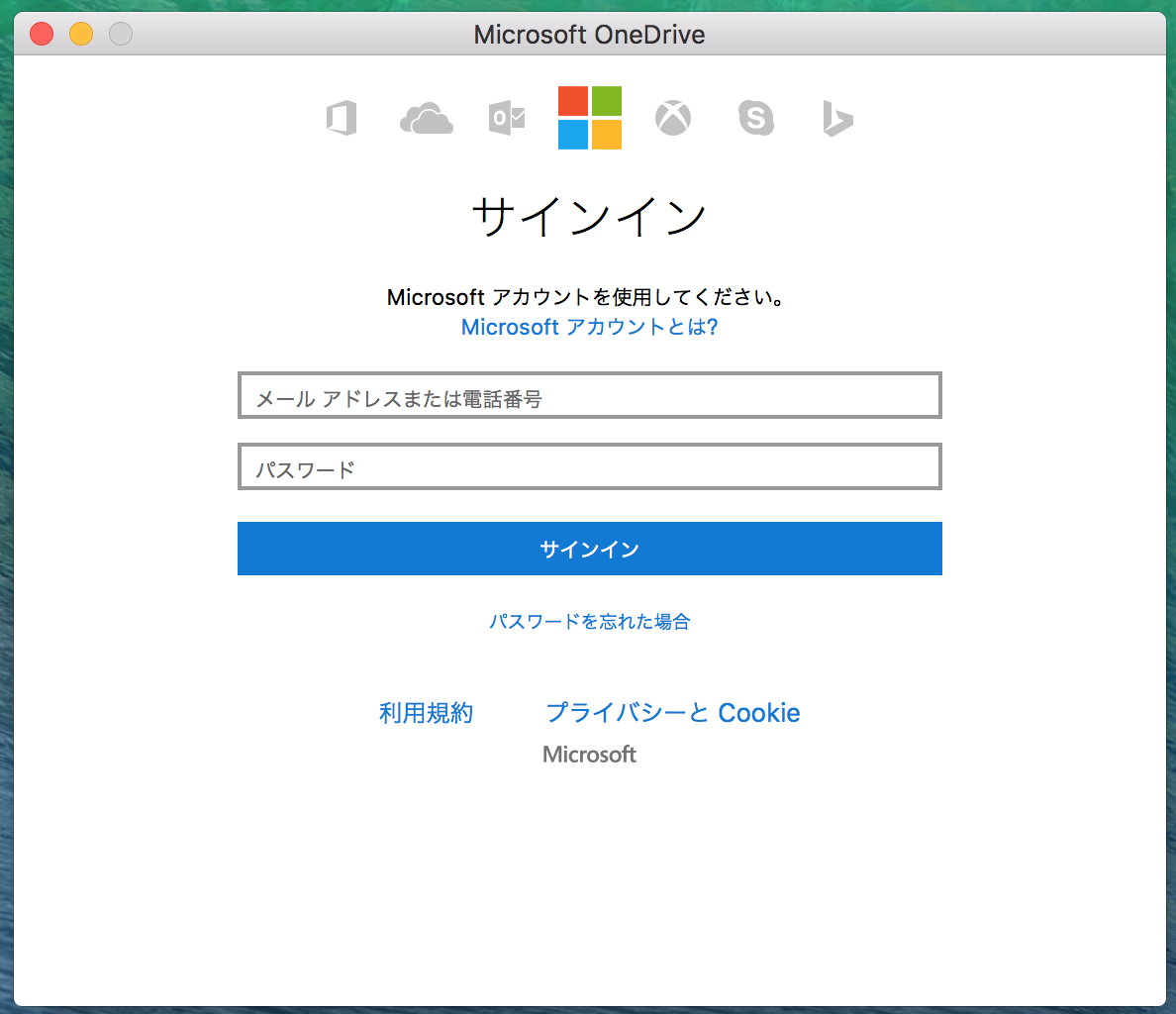
Task: Focus the パスワード input field
Action: (590, 466)
